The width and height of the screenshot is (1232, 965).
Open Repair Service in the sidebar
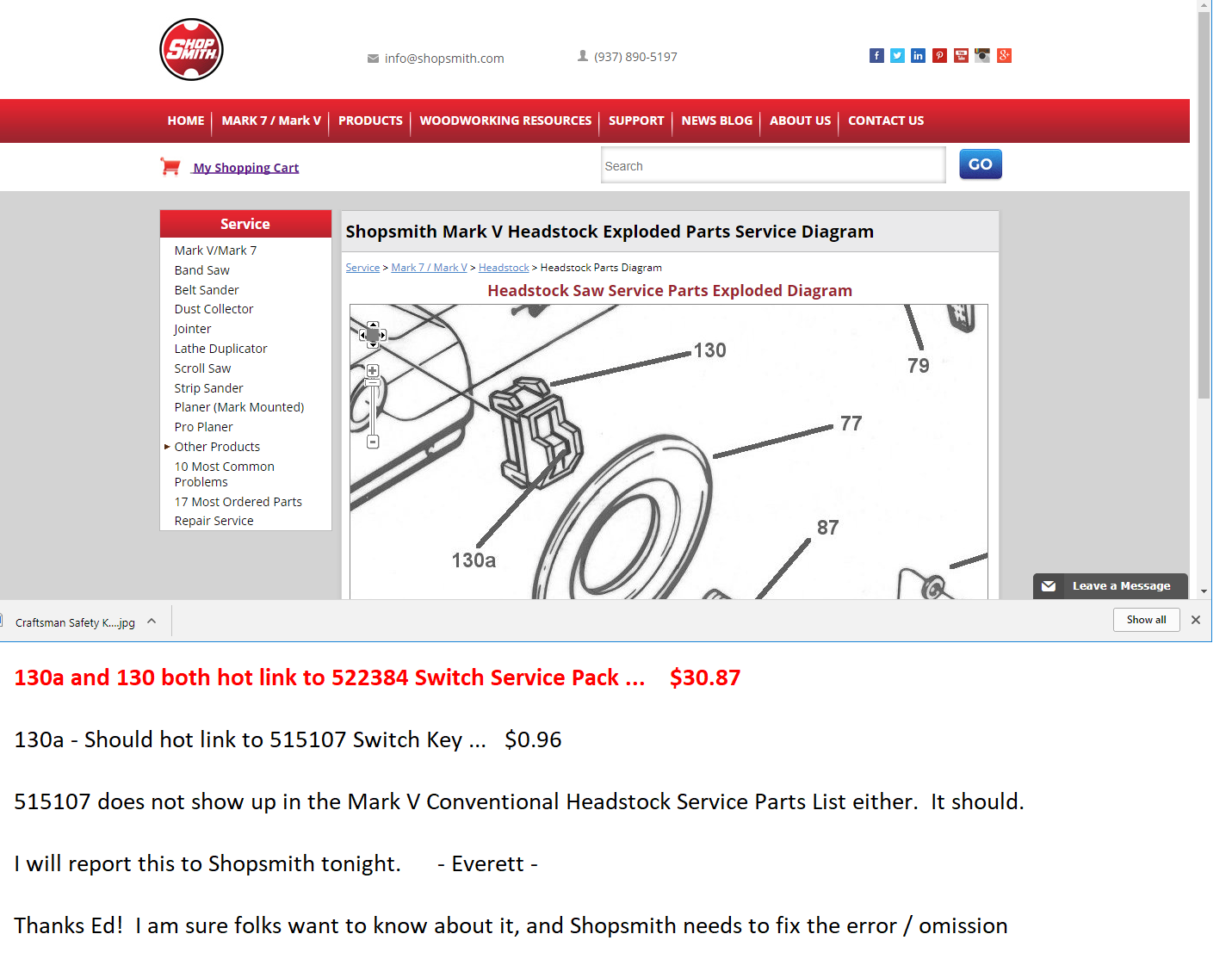tap(214, 521)
